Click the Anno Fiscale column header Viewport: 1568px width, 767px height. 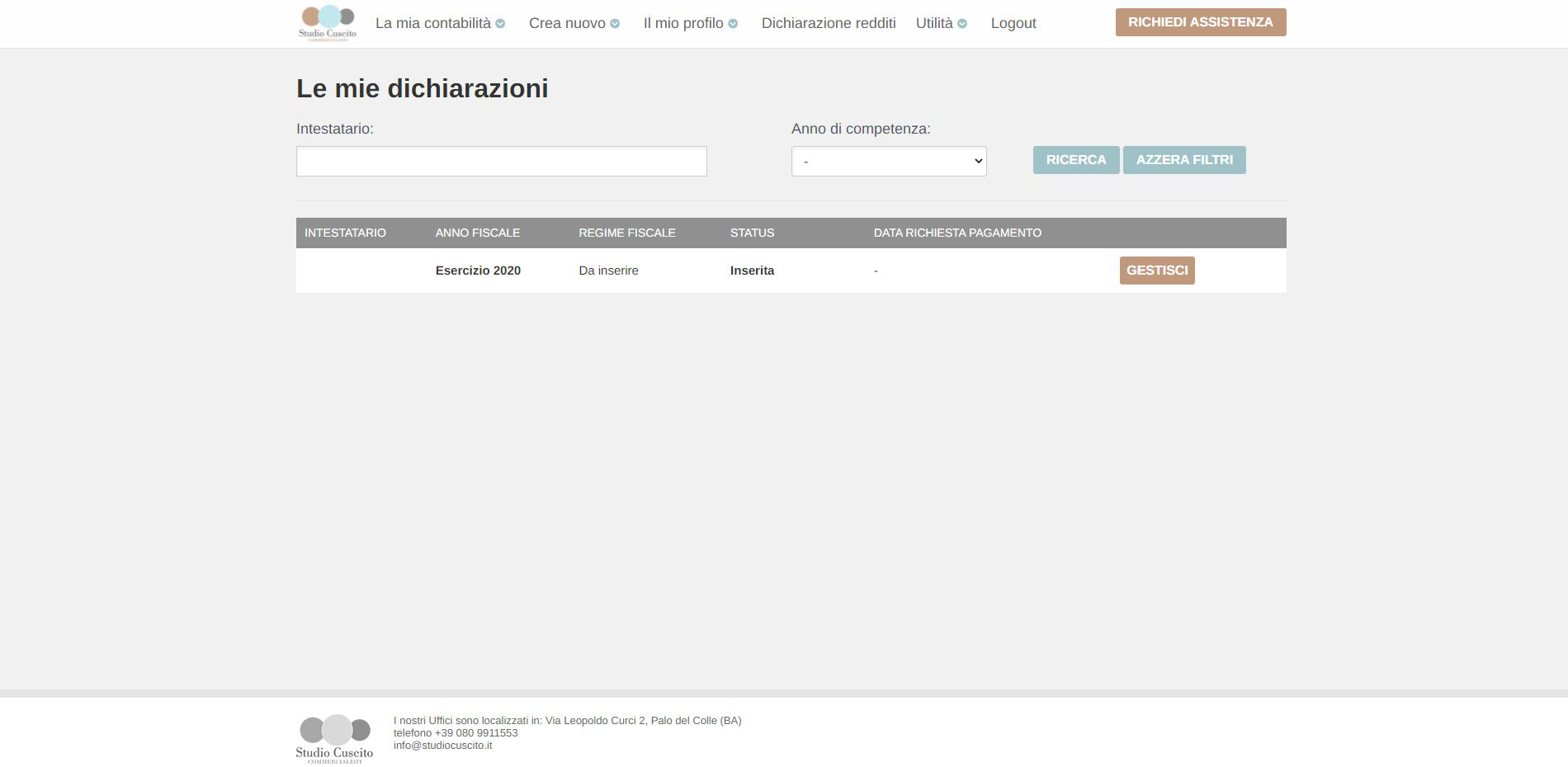point(477,233)
